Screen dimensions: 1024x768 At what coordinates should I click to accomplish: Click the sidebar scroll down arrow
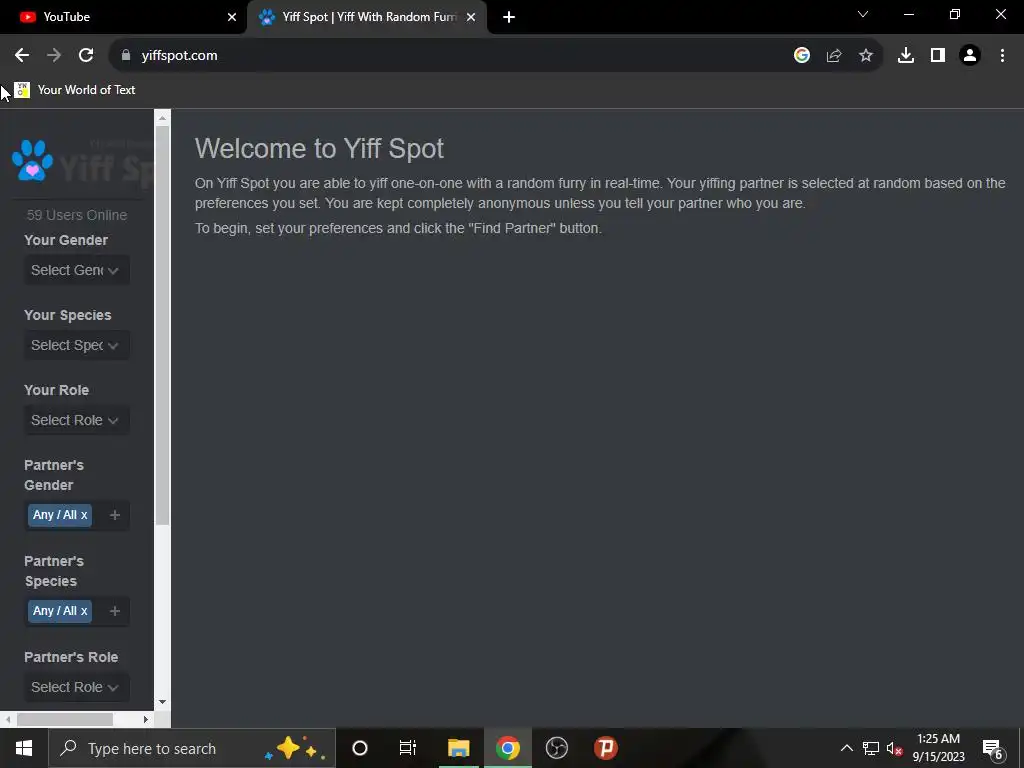tap(163, 703)
